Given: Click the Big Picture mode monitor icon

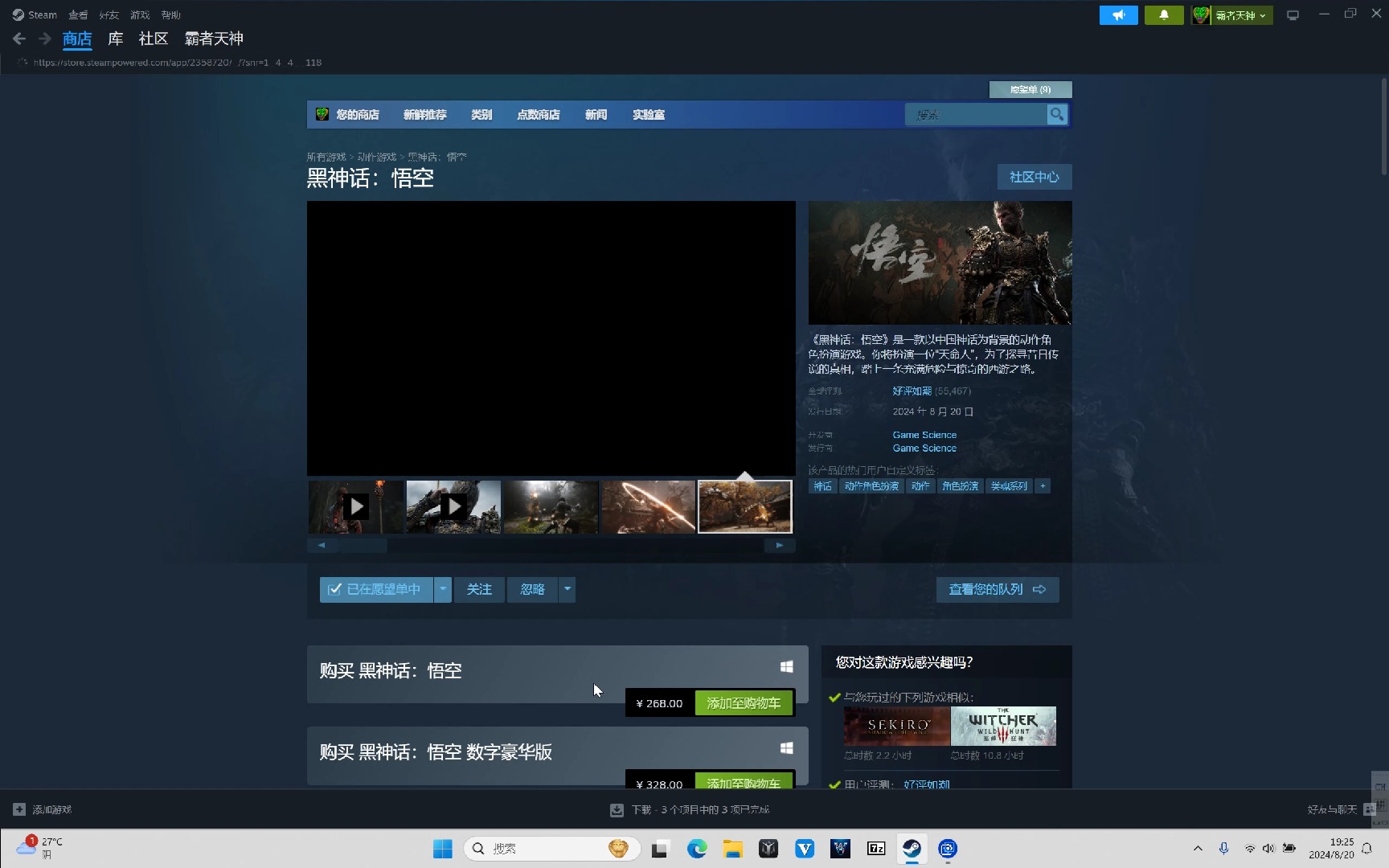Looking at the screenshot, I should click(x=1293, y=15).
